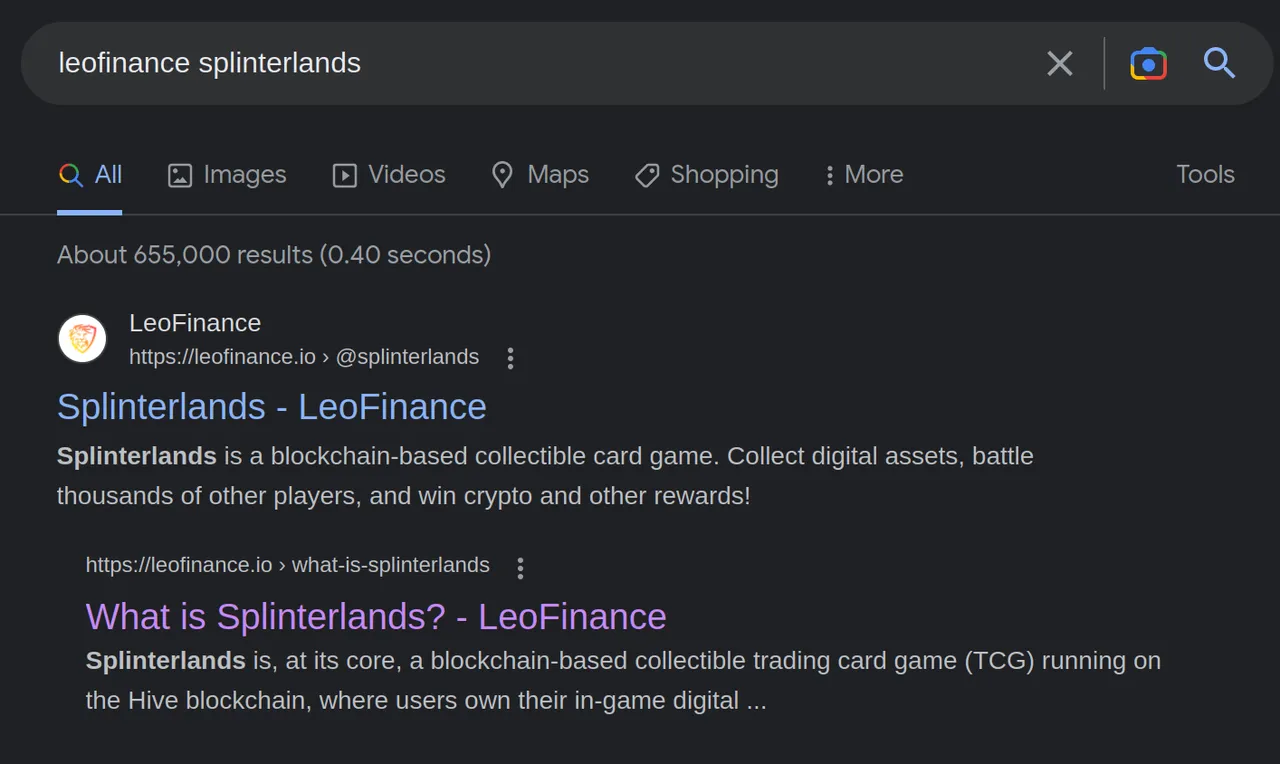The image size is (1280, 764).
Task: Click the 'About 655,000 results' count text
Action: pyautogui.click(x=274, y=255)
